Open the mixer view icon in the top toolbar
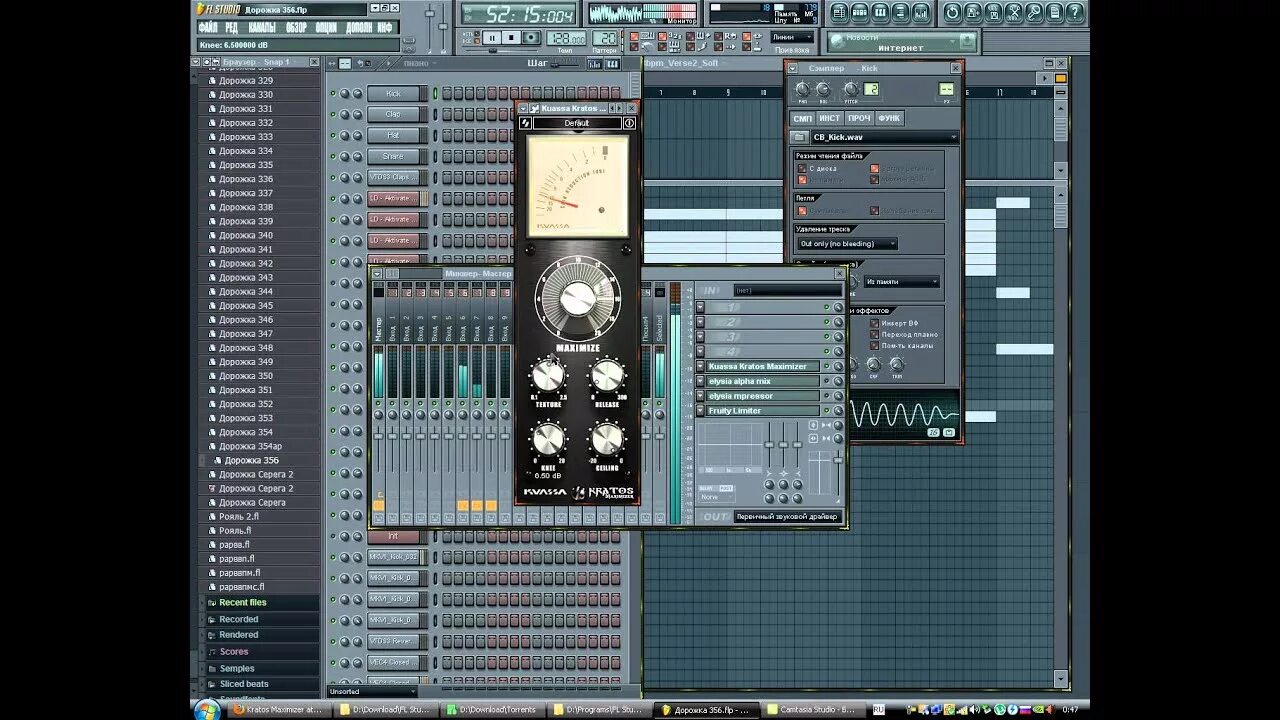This screenshot has height=720, width=1280. [921, 13]
